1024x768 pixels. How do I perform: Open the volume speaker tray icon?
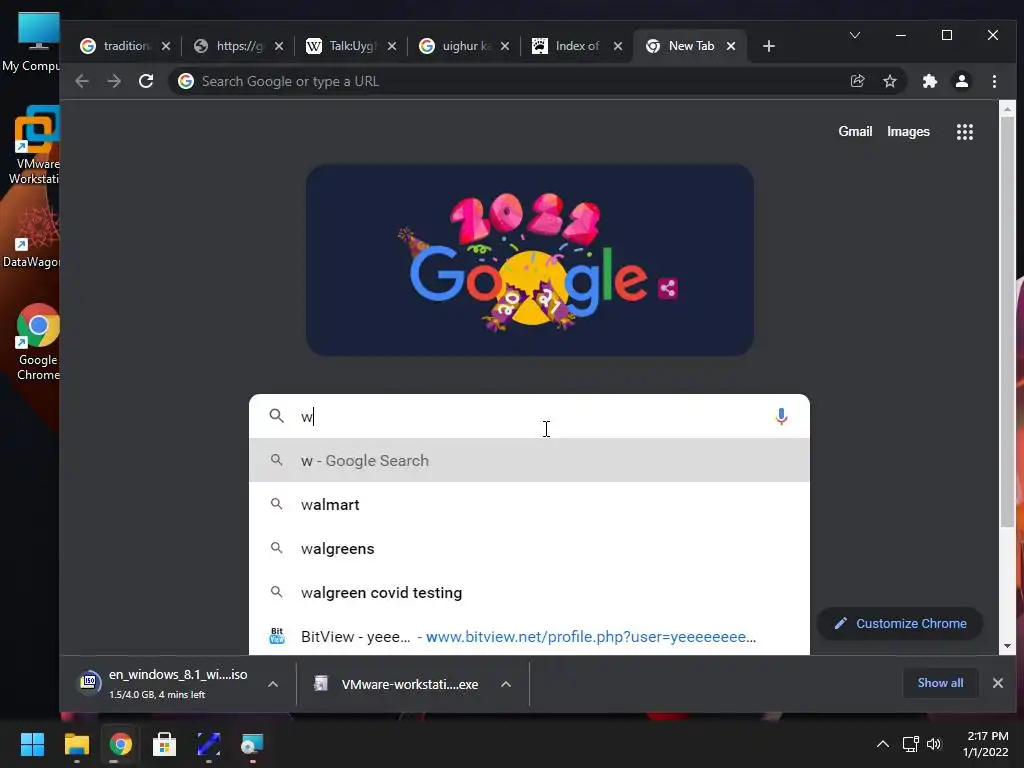pyautogui.click(x=934, y=744)
